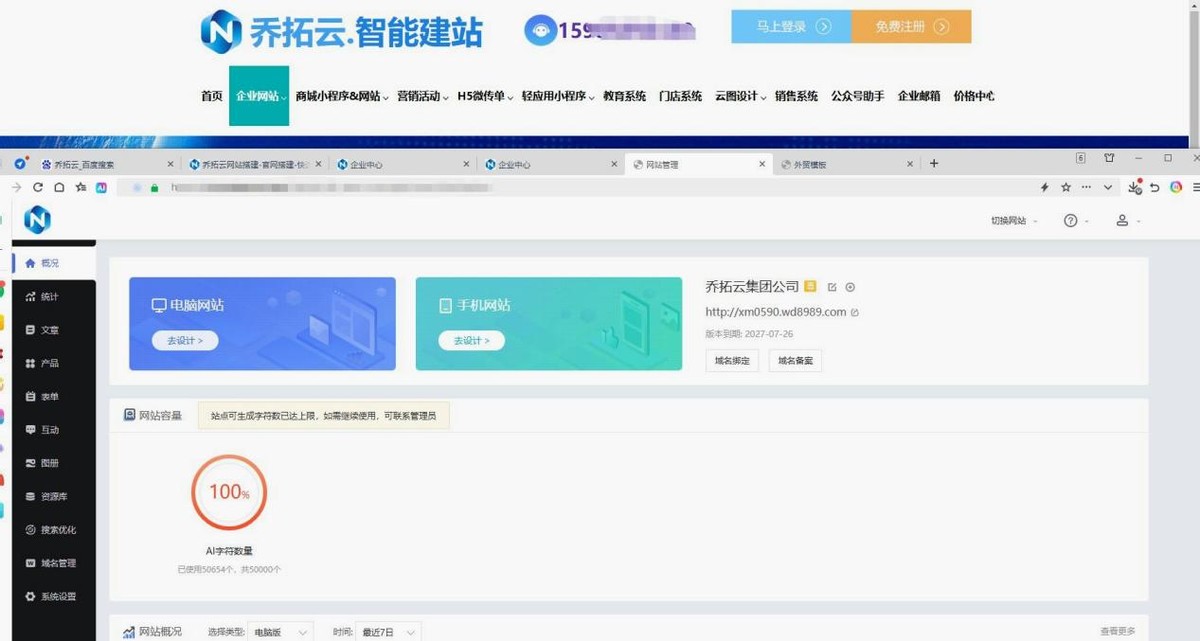
Task: 点击表单图标进入表单管理
Action: [x=30, y=395]
